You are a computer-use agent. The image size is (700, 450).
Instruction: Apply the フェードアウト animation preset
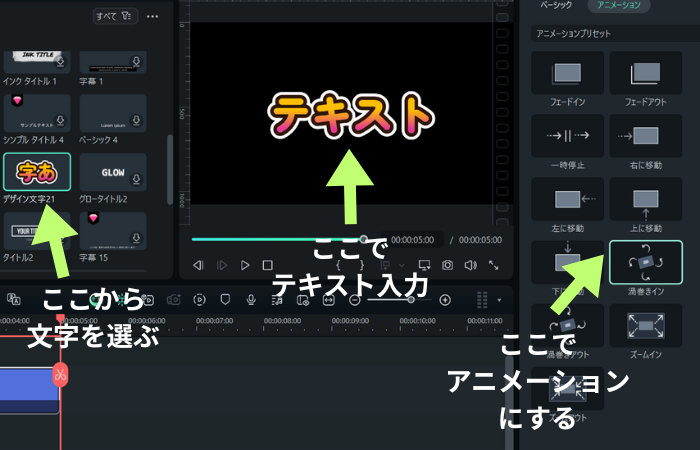[646, 72]
